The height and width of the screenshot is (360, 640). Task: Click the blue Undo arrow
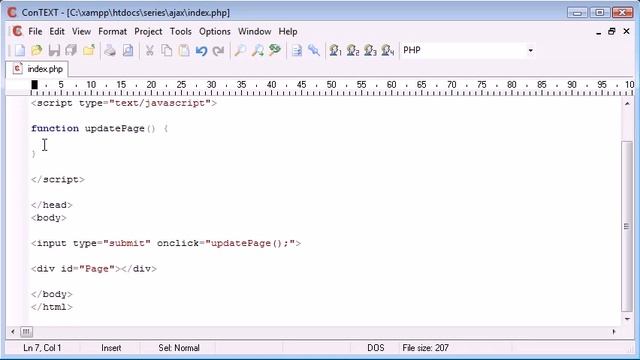pos(201,51)
